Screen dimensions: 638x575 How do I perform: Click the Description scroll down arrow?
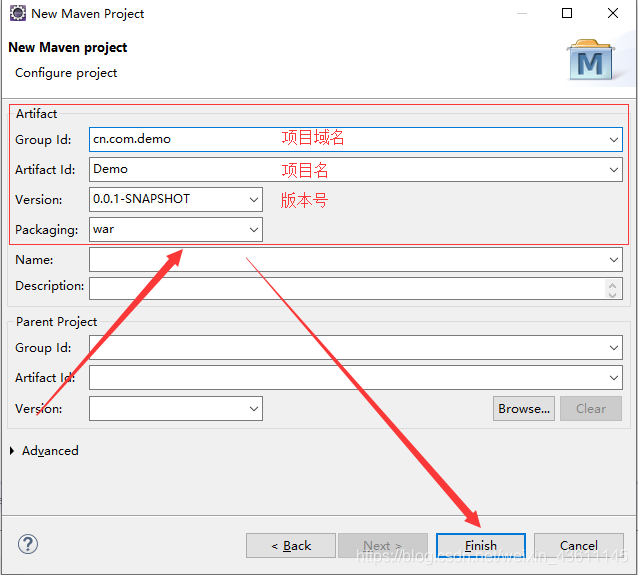coord(612,294)
